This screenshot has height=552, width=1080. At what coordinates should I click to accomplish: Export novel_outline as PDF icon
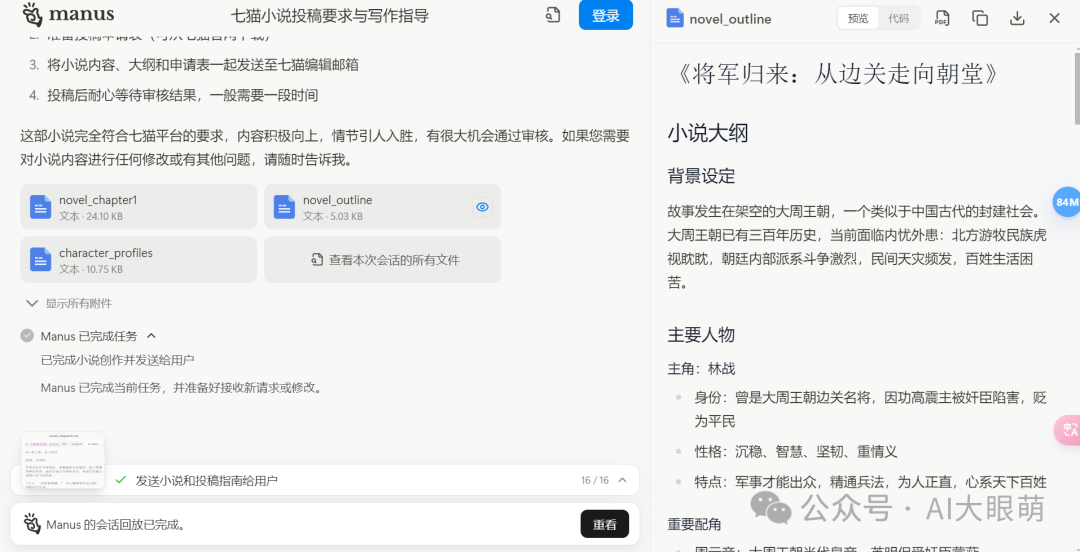click(942, 19)
